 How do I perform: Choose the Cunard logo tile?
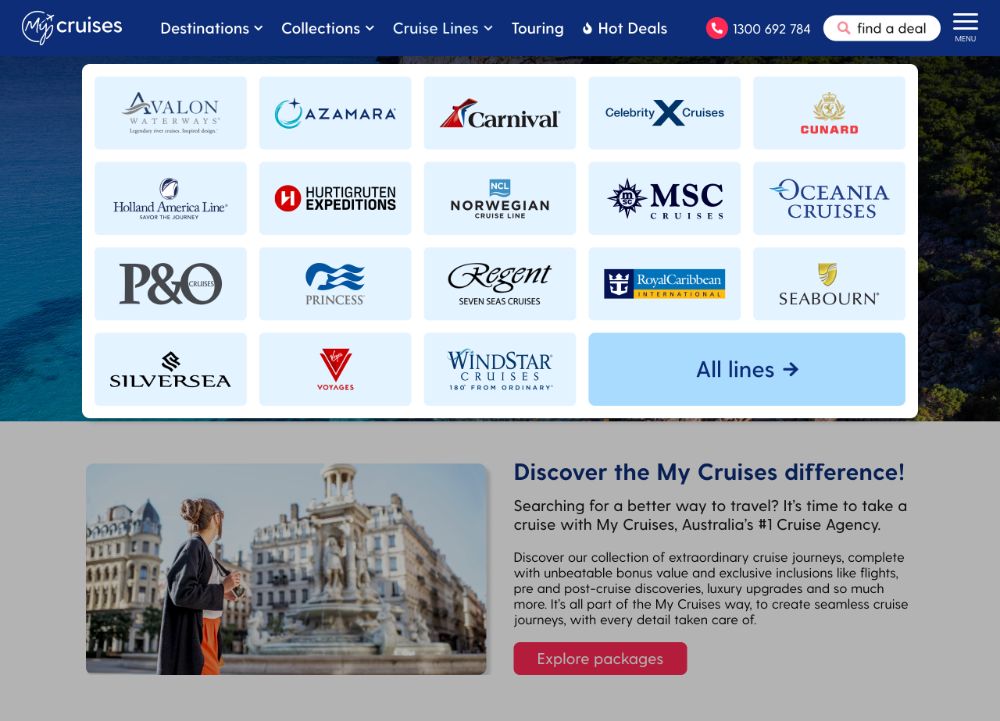829,113
